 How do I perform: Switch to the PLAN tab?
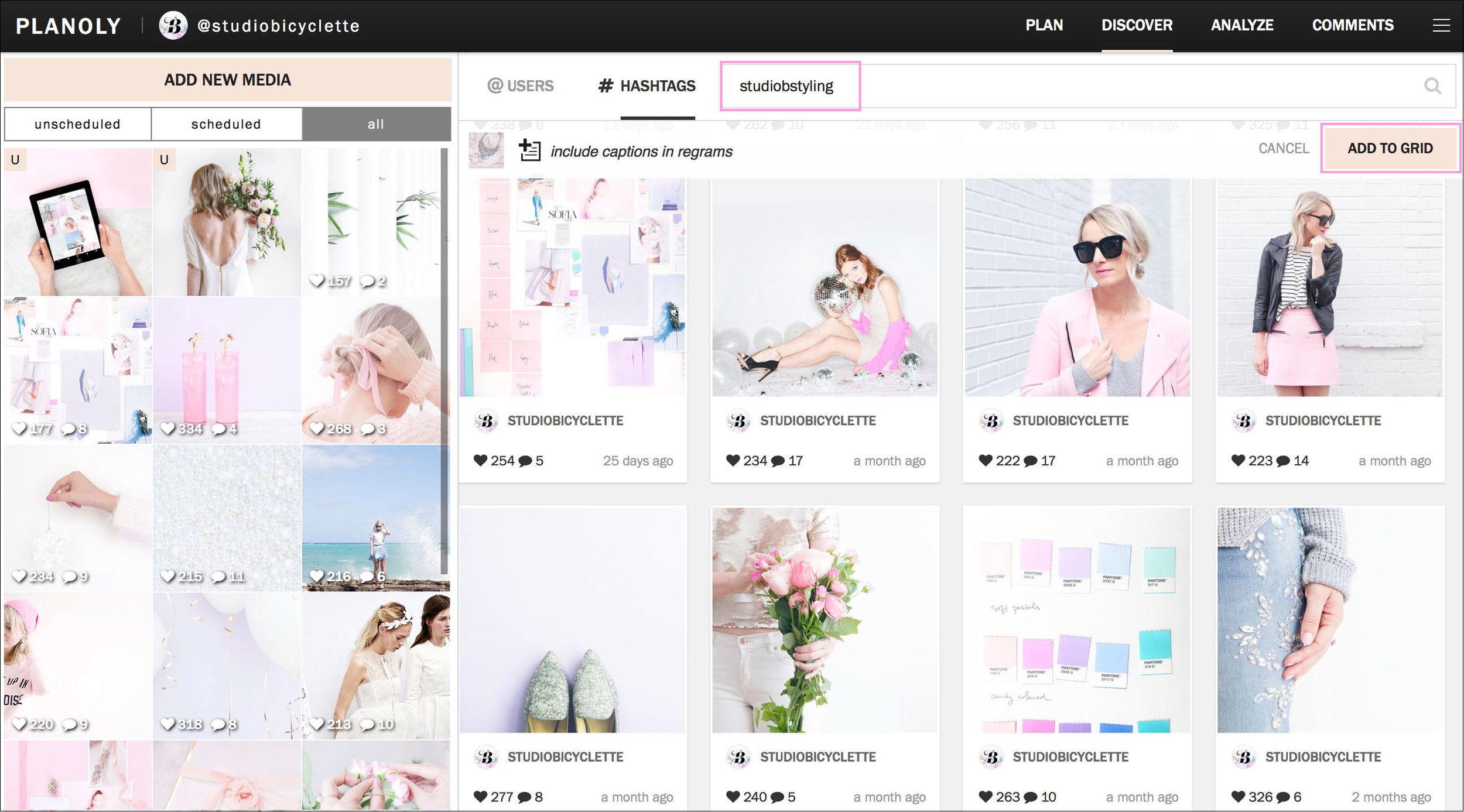coord(1044,25)
